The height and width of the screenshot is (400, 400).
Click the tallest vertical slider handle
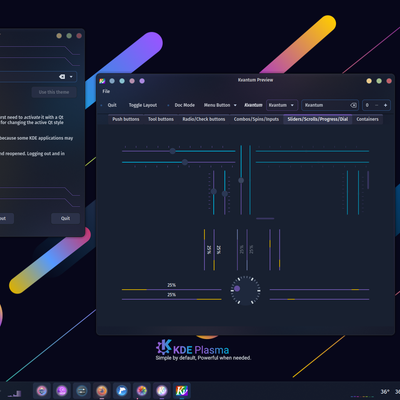pyautogui.click(x=241, y=180)
